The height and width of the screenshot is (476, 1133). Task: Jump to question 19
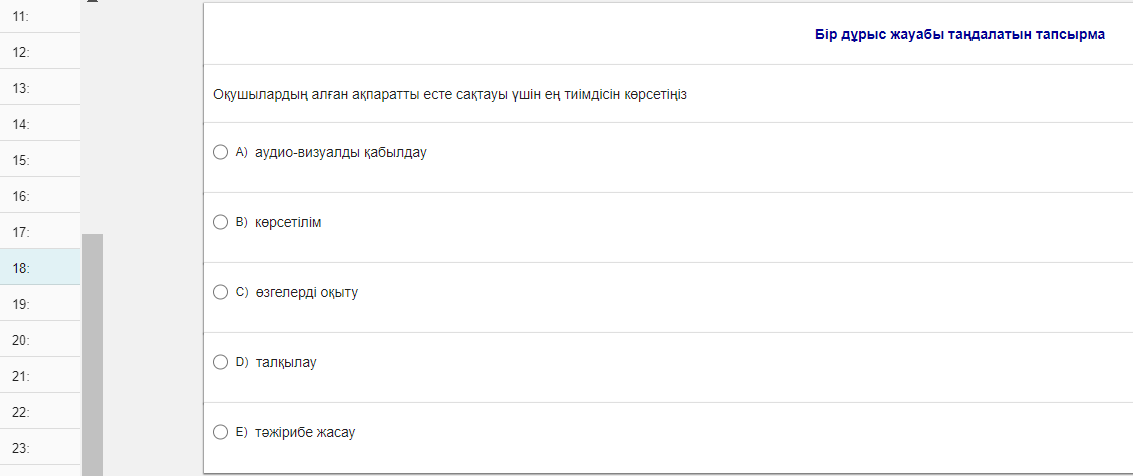click(40, 304)
